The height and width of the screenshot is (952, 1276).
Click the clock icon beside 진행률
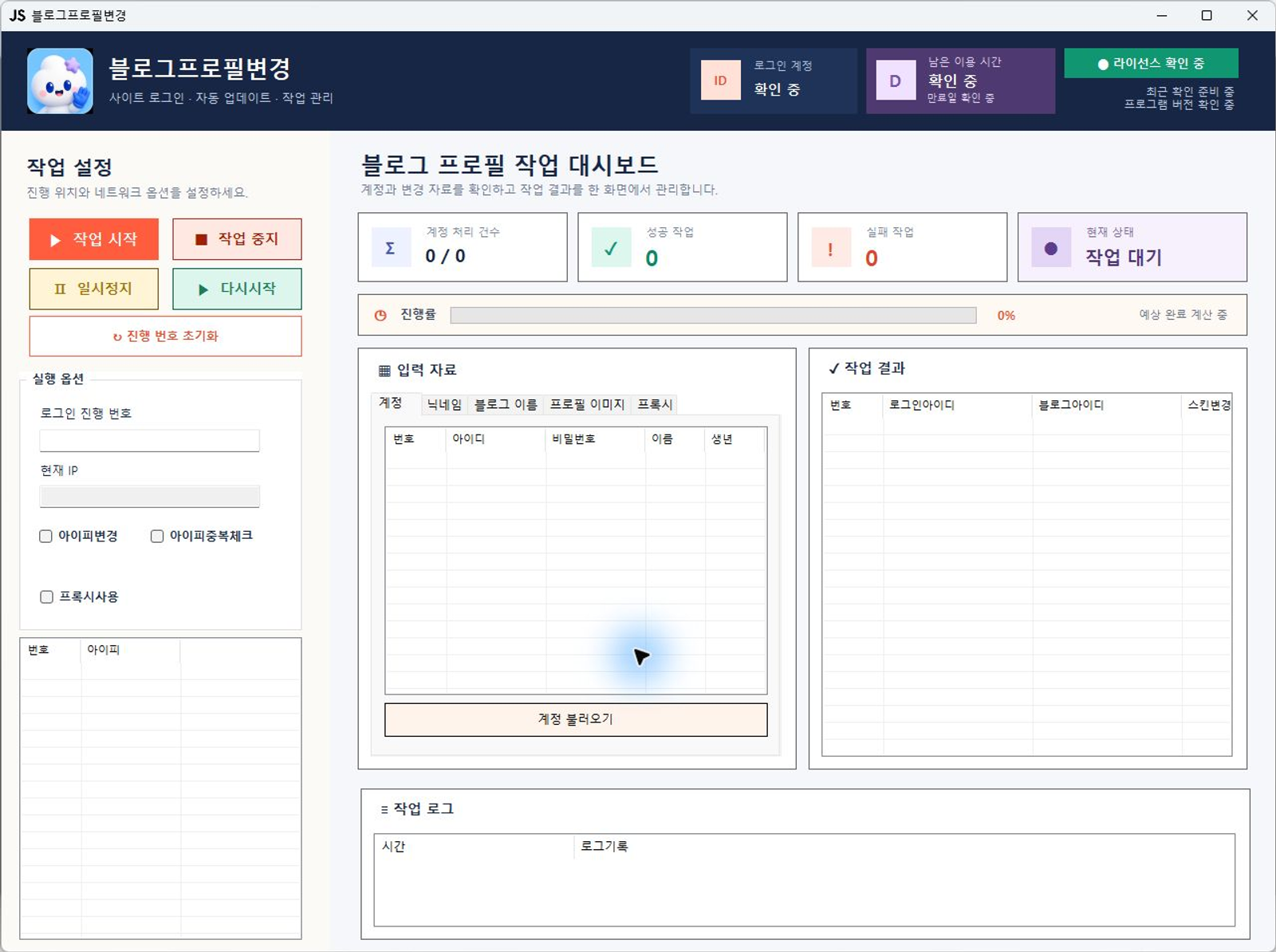tap(380, 315)
